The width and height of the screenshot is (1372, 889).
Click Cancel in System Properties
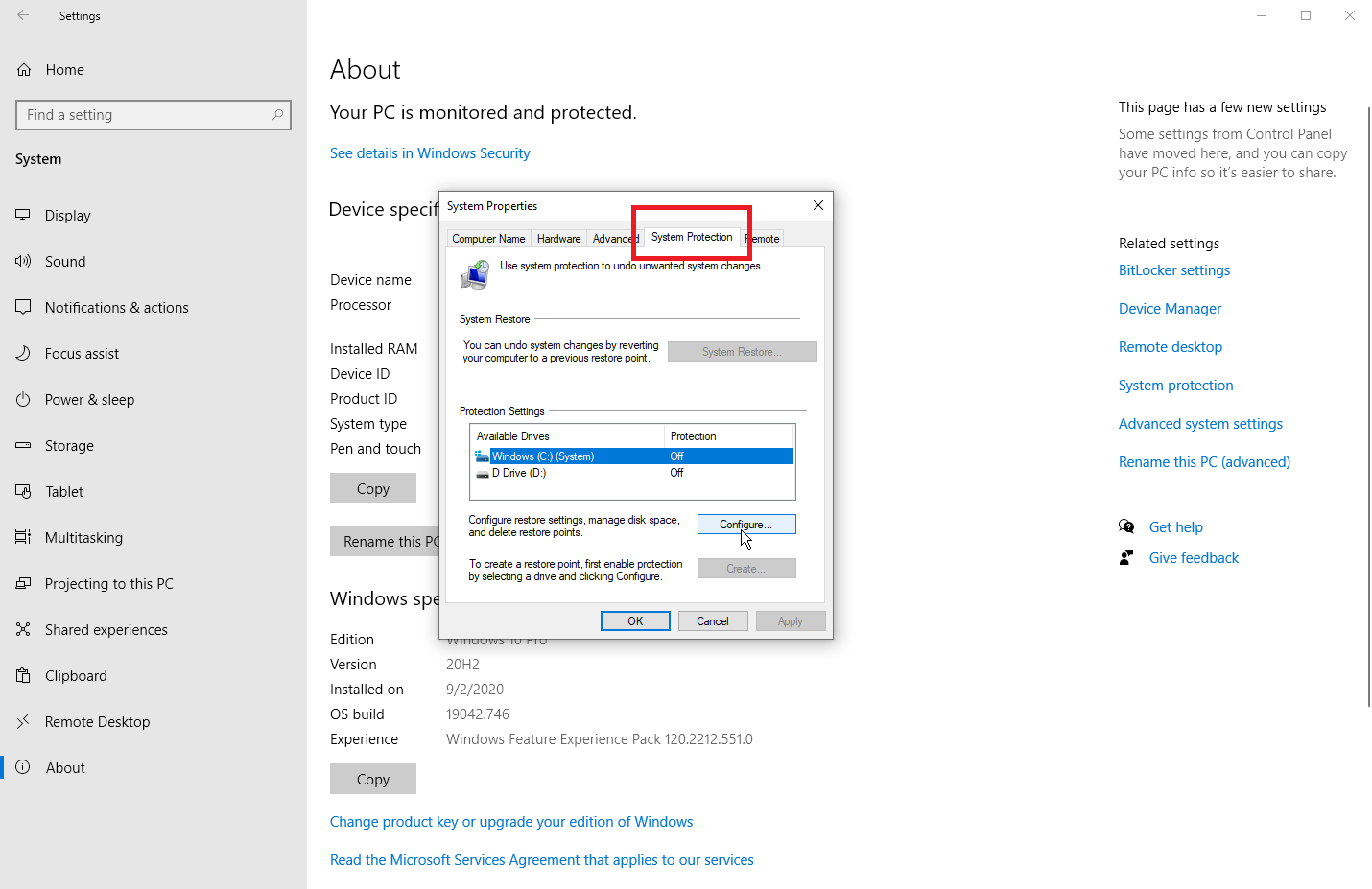pos(713,621)
